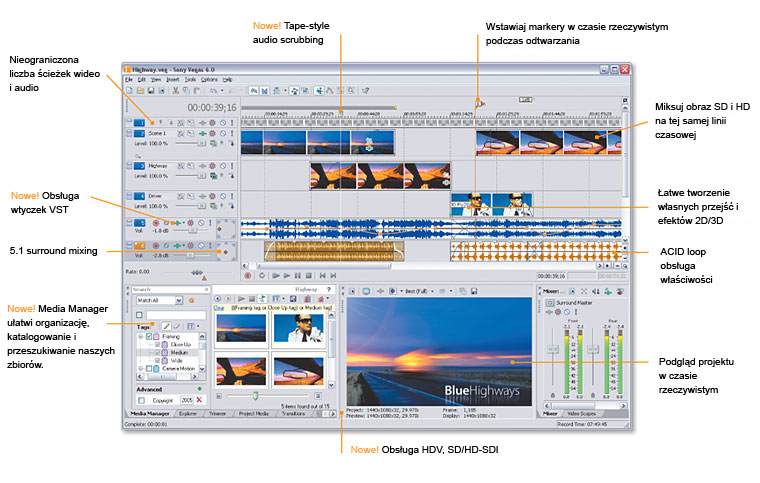Click the Save disk icon in toolbar
The height and width of the screenshot is (483, 760).
click(x=151, y=91)
